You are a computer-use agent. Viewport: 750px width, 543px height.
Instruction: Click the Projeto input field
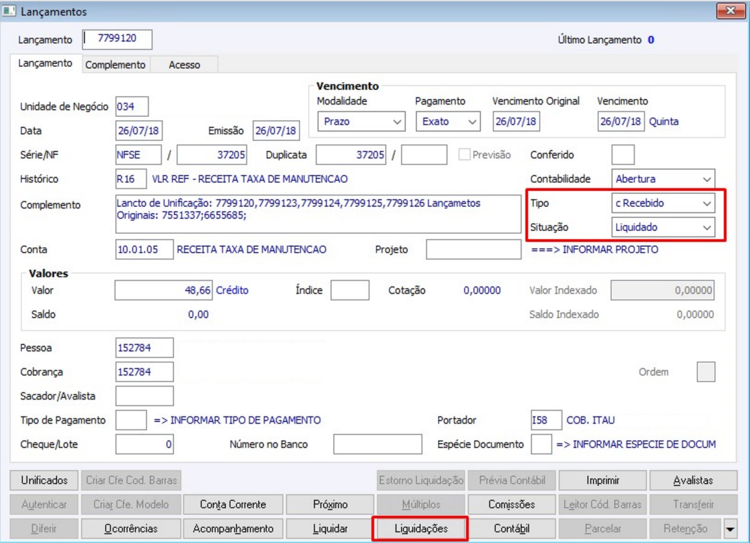474,249
